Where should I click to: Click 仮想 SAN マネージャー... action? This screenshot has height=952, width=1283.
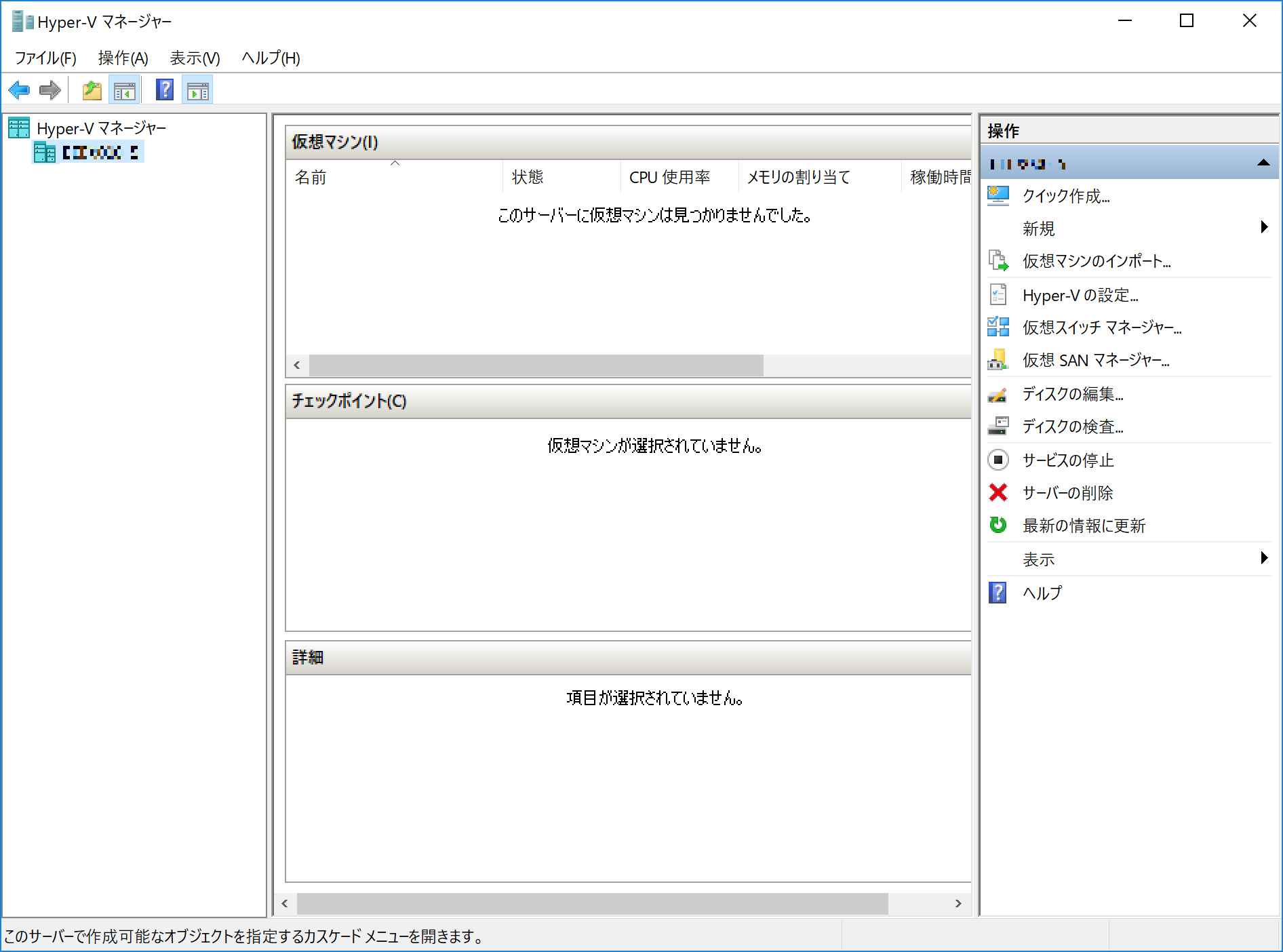coord(1096,360)
